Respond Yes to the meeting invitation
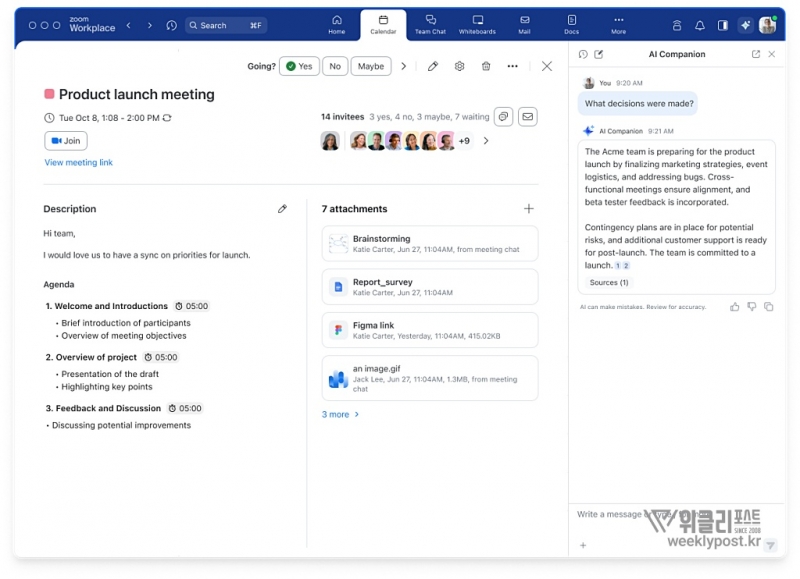800x579 pixels. 299,66
